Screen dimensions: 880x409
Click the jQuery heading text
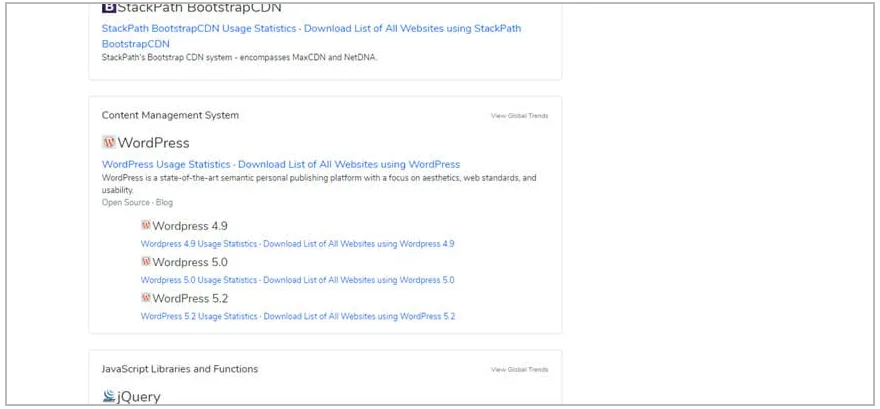[x=139, y=397]
